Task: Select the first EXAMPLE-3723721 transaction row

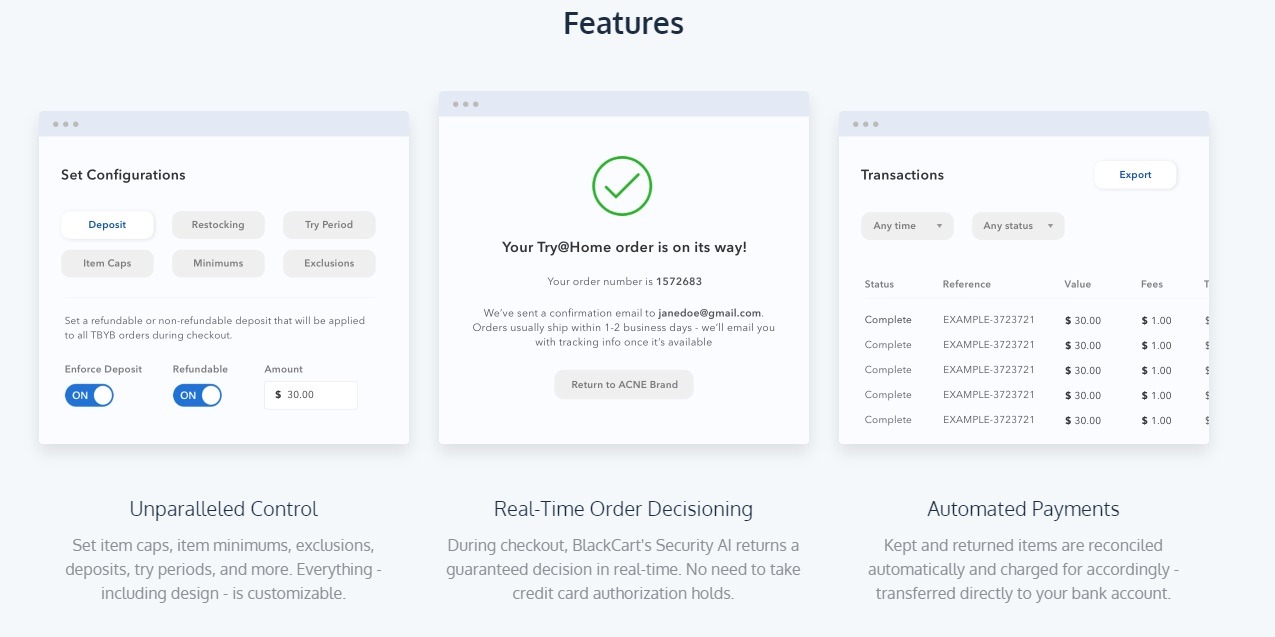Action: pyautogui.click(x=988, y=320)
